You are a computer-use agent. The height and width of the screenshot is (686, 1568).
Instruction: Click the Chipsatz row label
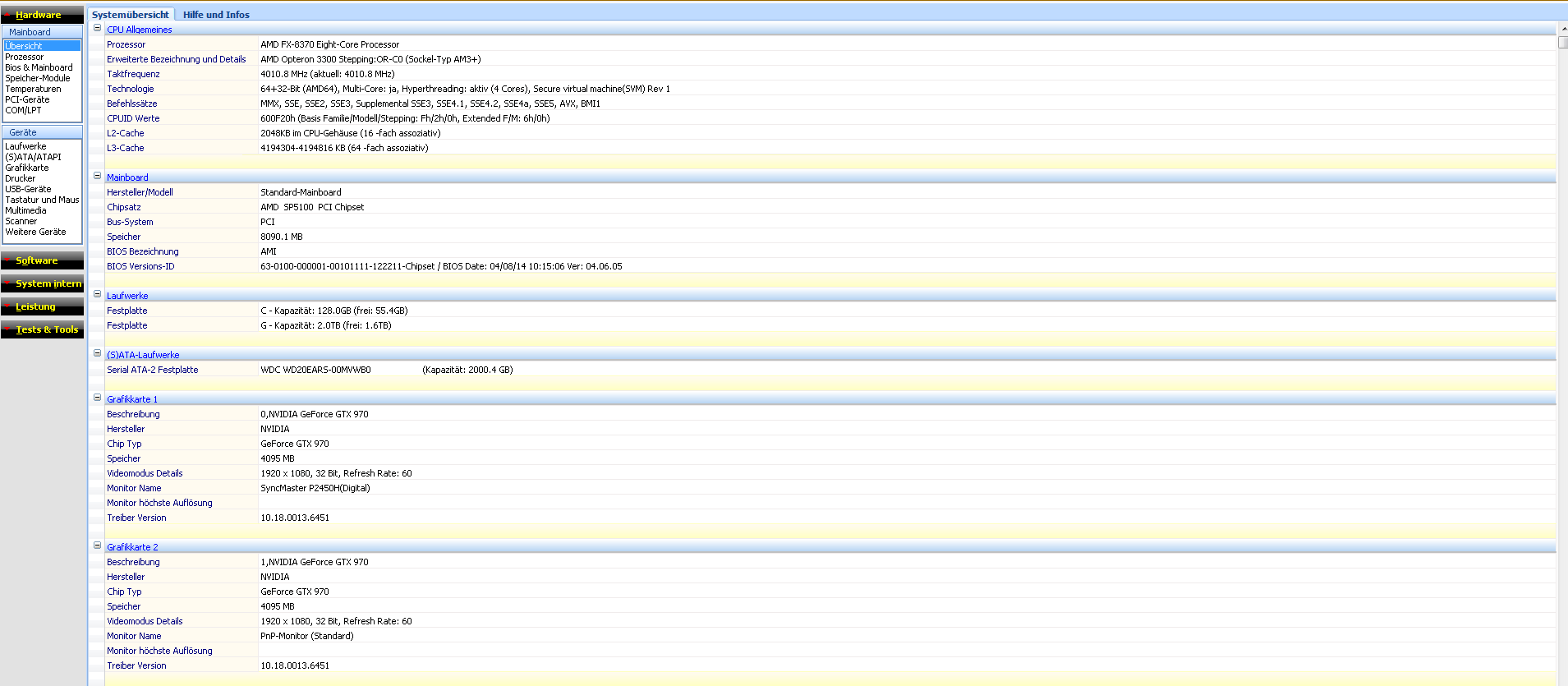click(123, 207)
